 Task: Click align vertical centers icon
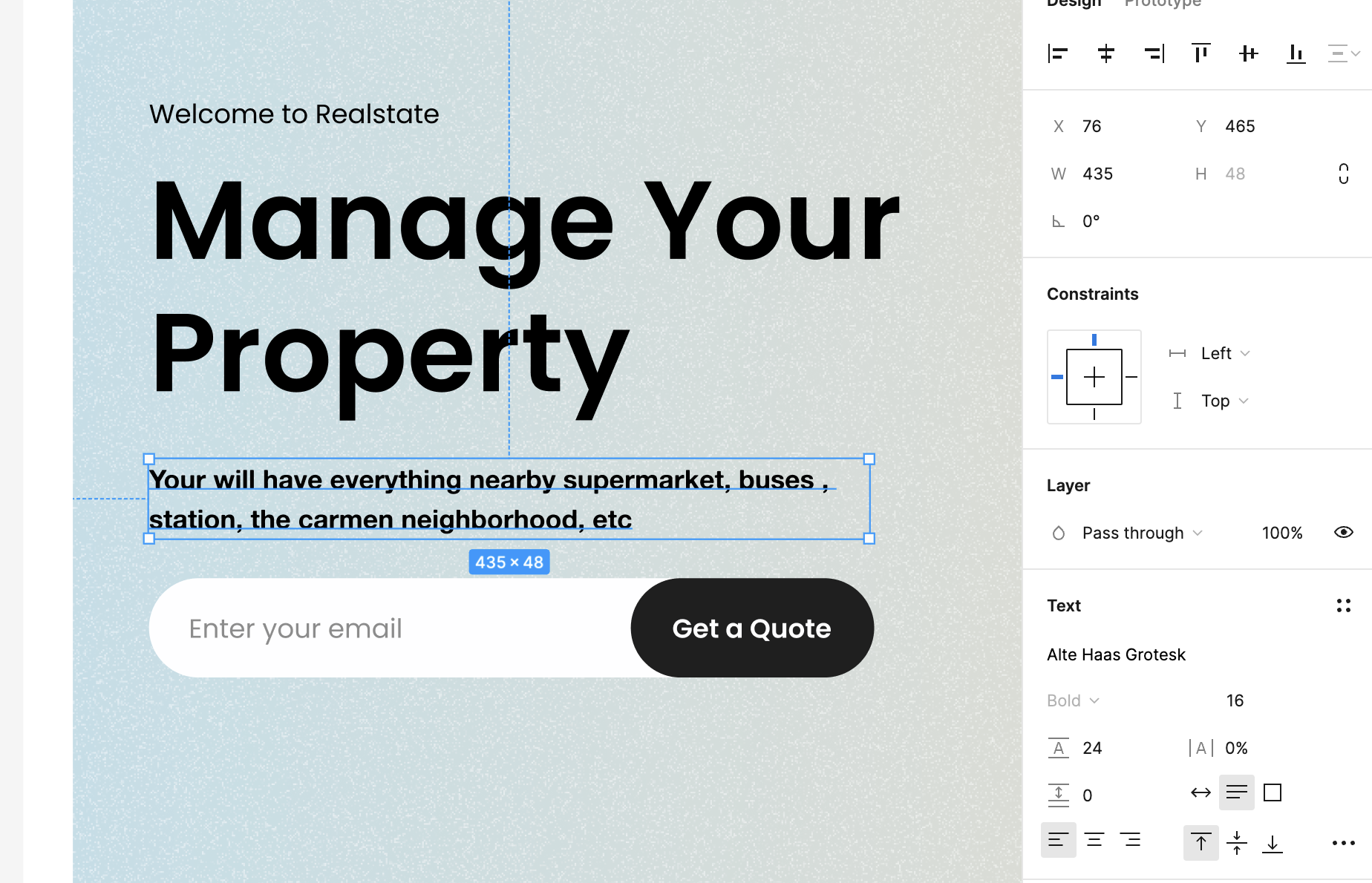point(1248,53)
